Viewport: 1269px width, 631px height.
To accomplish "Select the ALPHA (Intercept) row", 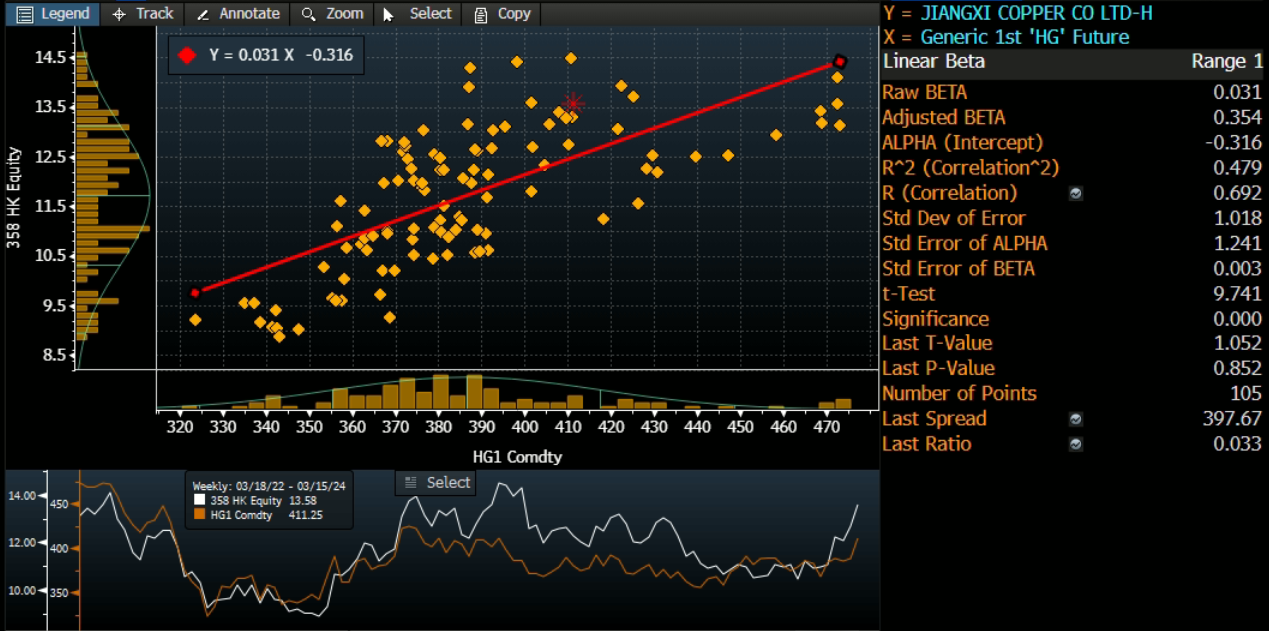I will pos(1072,142).
